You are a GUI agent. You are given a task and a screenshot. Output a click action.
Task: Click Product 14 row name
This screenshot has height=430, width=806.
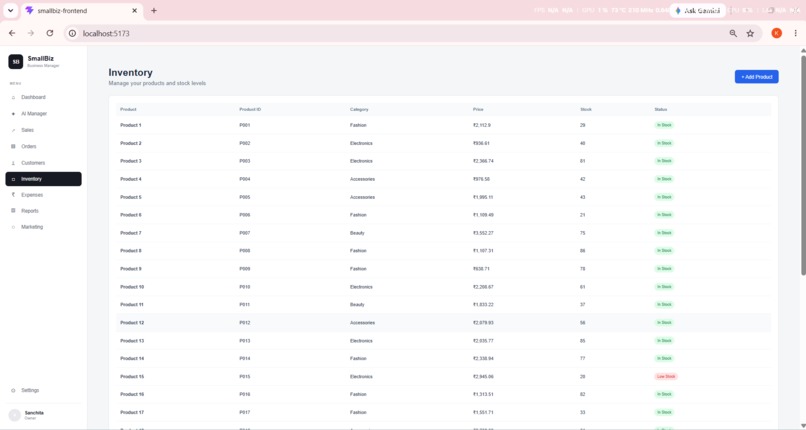pyautogui.click(x=132, y=359)
